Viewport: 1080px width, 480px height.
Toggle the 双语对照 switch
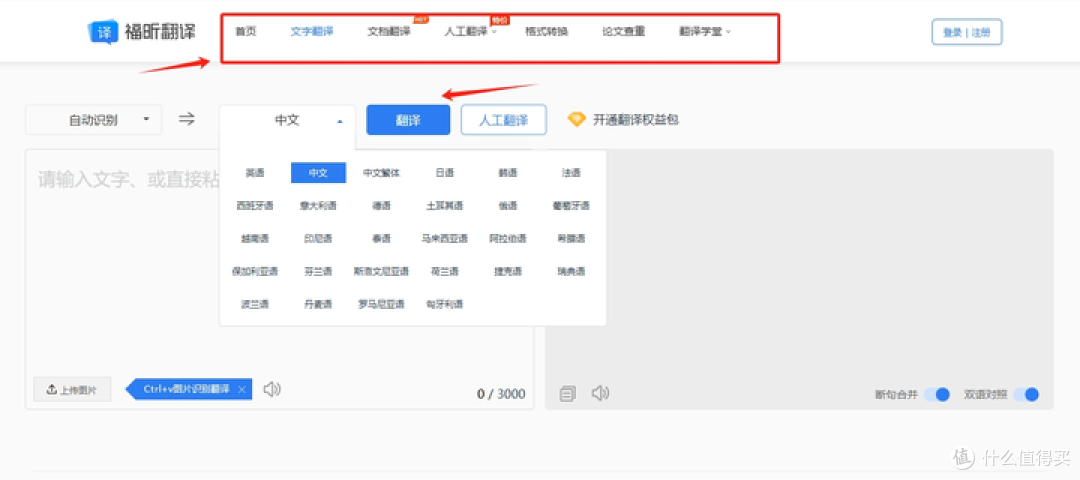(x=1025, y=395)
